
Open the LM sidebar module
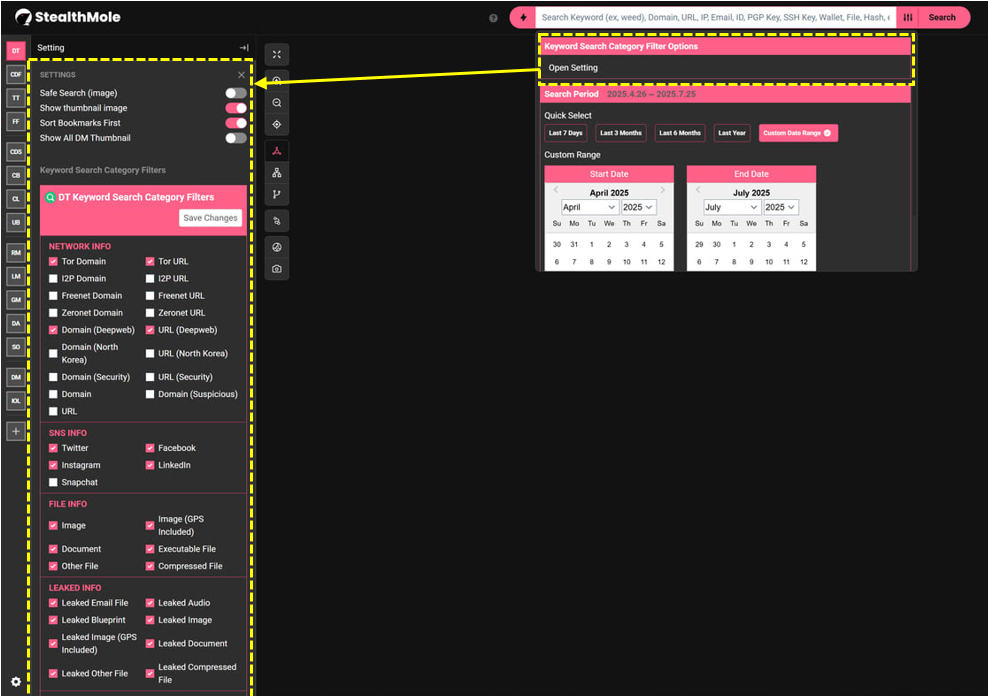coord(16,277)
